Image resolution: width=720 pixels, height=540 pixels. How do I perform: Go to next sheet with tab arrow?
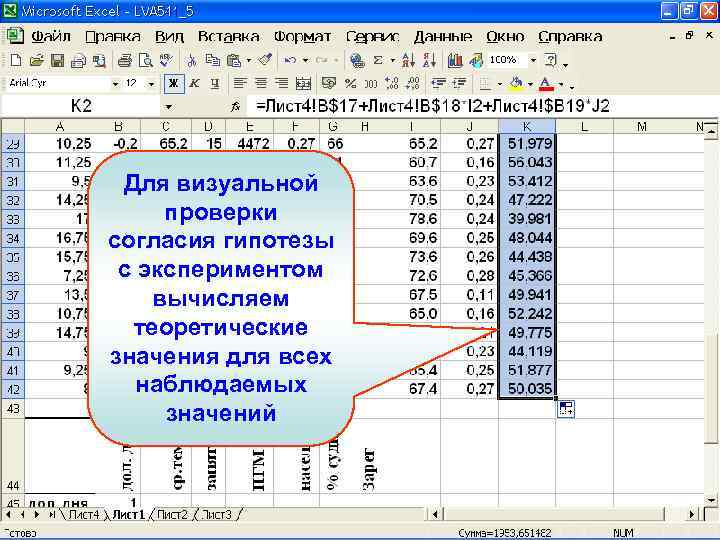tap(38, 515)
